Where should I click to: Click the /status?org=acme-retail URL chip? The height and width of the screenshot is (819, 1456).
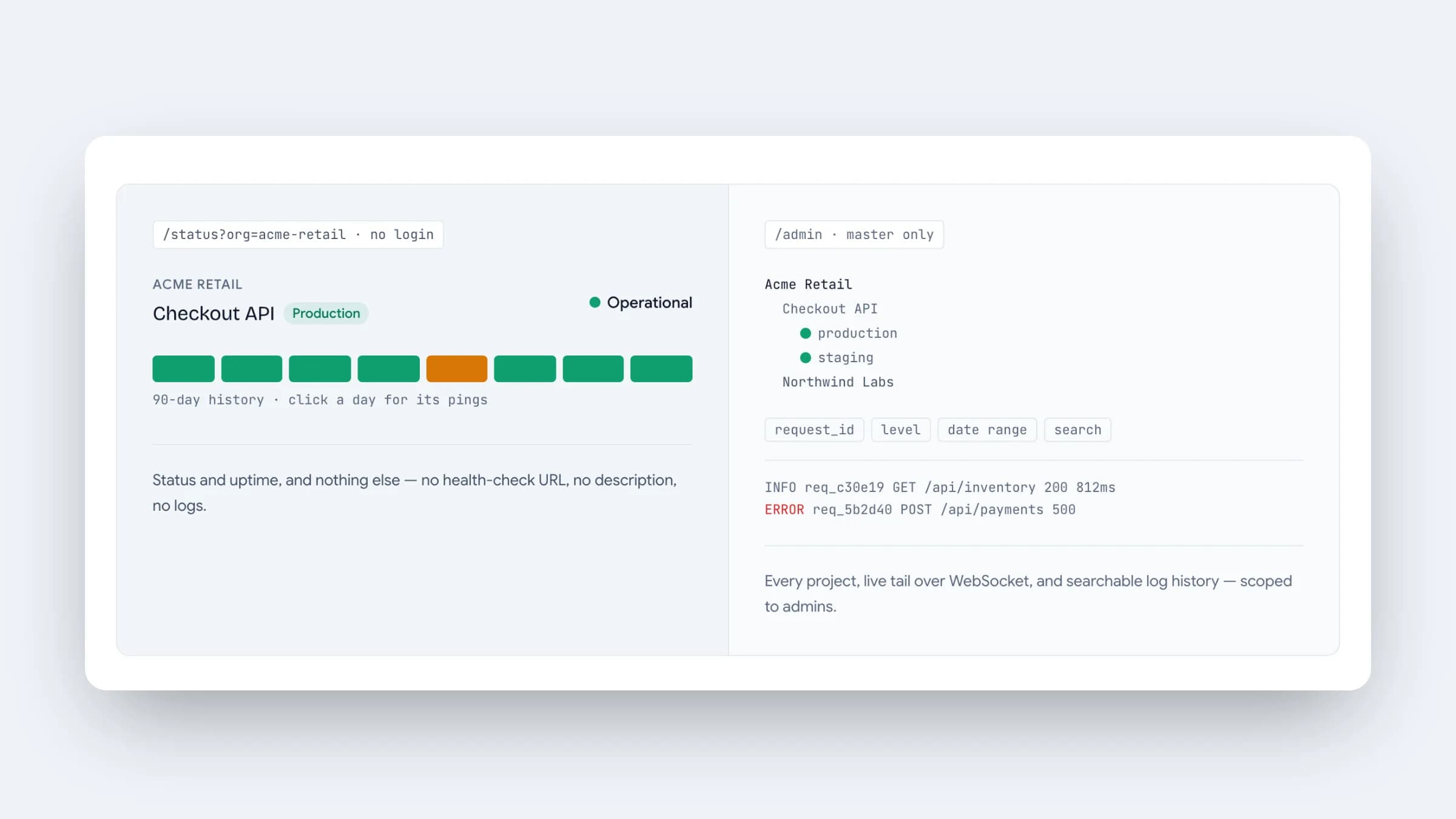298,234
